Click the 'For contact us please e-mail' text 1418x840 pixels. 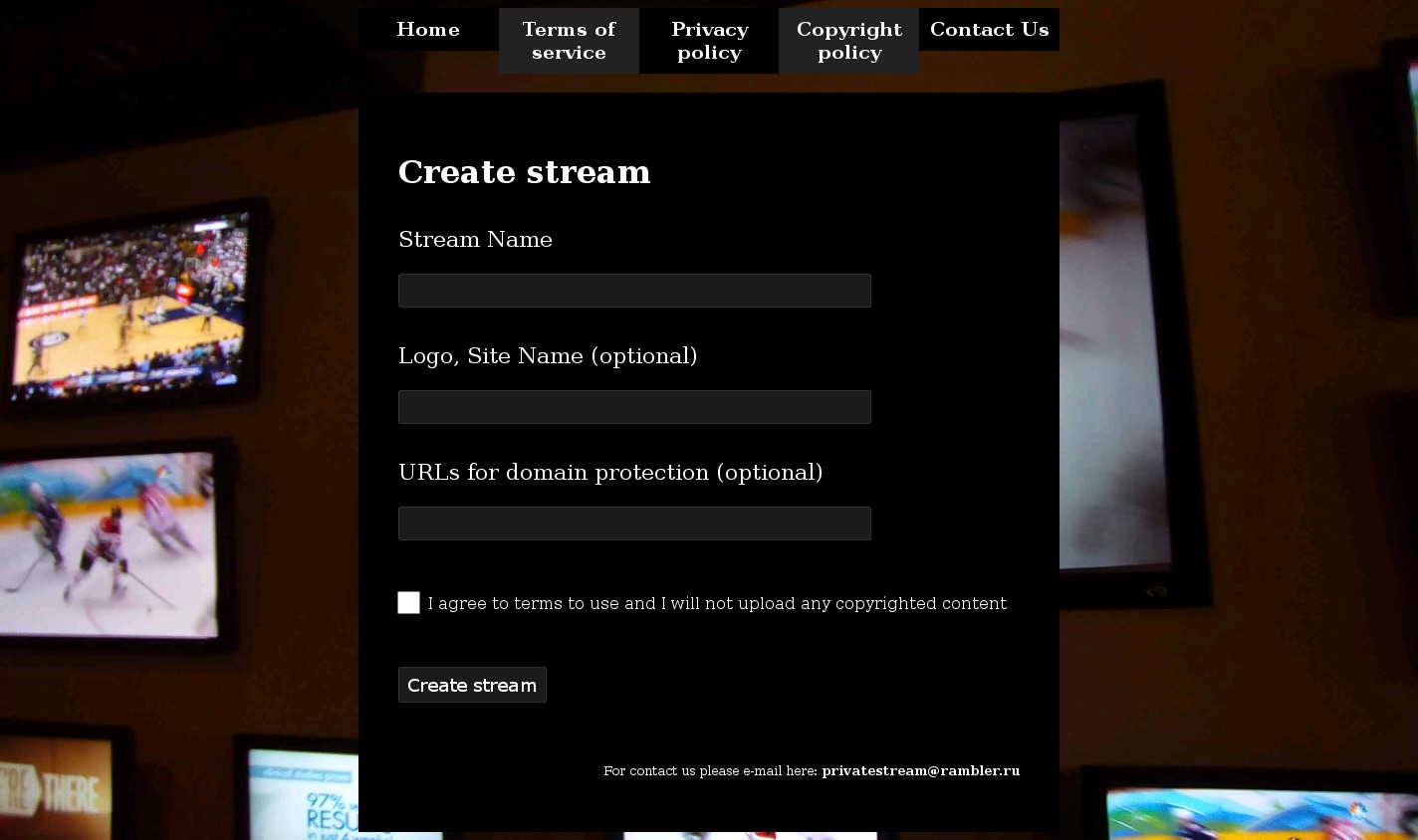pos(710,770)
